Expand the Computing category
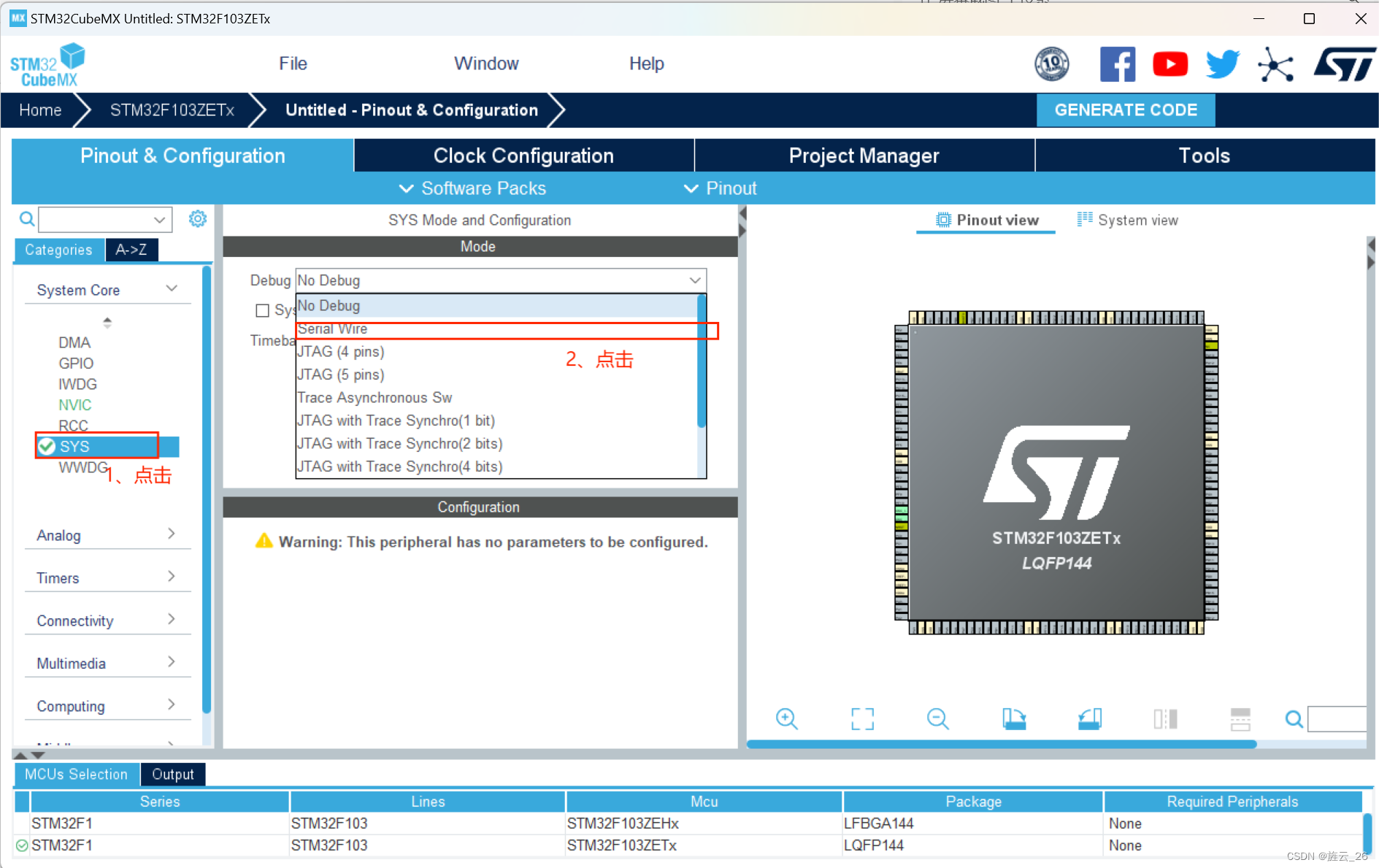Image resolution: width=1379 pixels, height=868 pixels. click(x=107, y=706)
